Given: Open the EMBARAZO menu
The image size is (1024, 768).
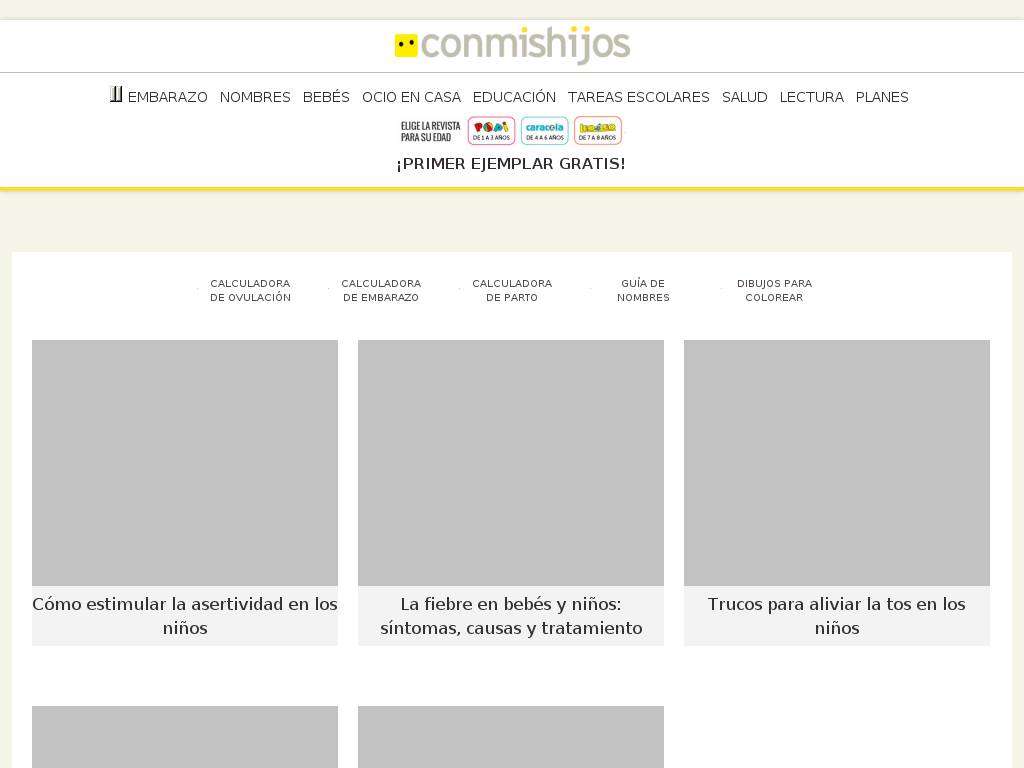Looking at the screenshot, I should pos(167,97).
